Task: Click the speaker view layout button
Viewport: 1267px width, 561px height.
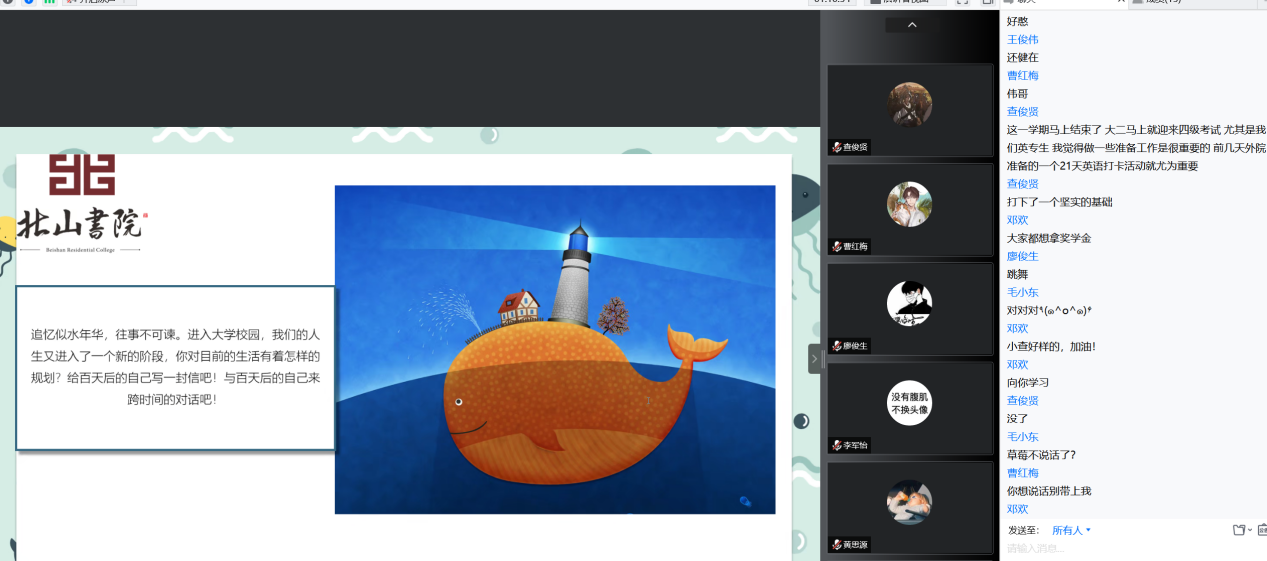Action: (903, 2)
